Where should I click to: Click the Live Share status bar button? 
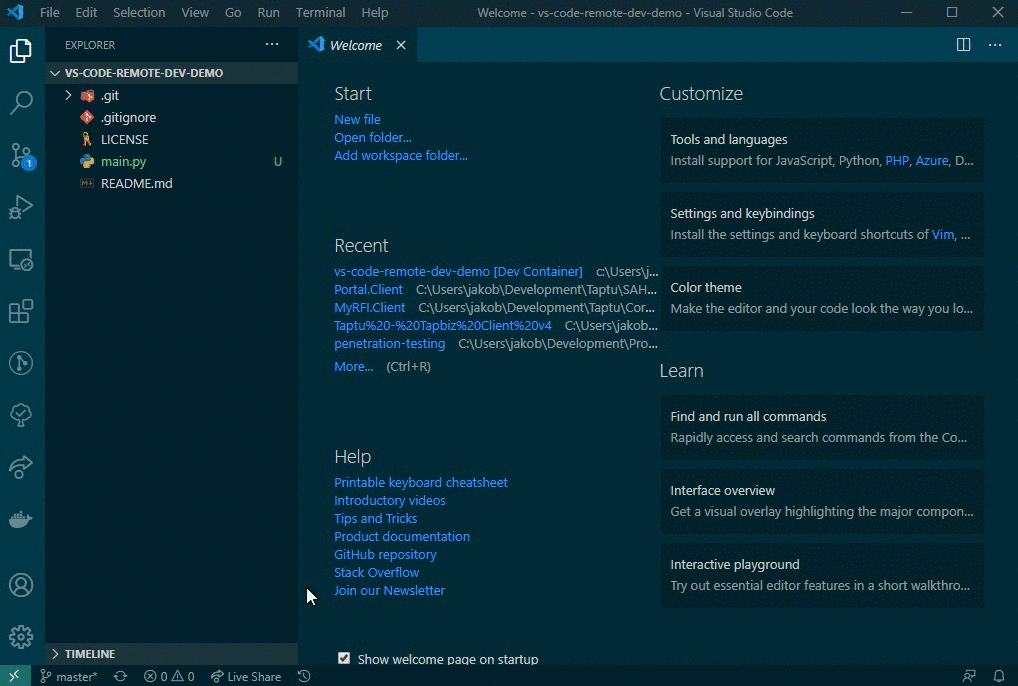(x=246, y=676)
